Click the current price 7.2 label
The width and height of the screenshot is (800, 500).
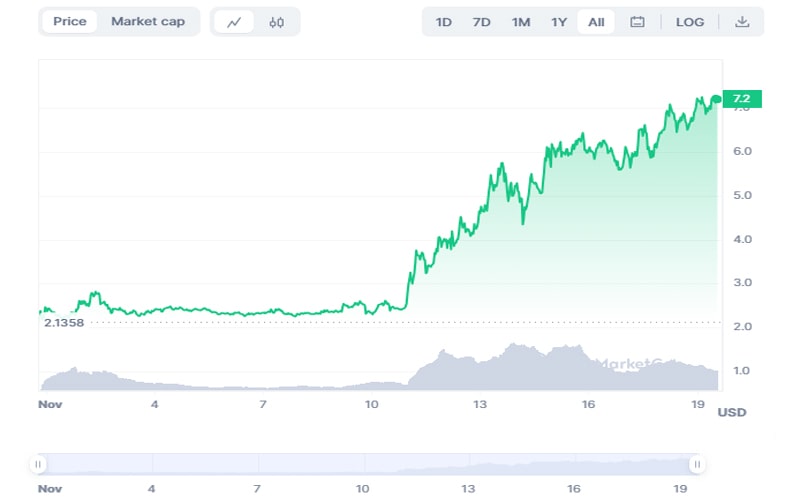pyautogui.click(x=742, y=98)
